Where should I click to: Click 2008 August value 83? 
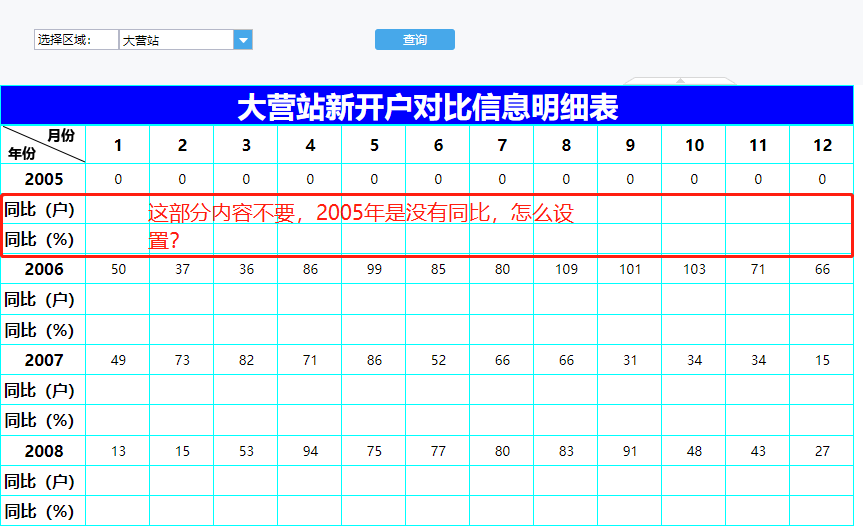[x=566, y=451]
